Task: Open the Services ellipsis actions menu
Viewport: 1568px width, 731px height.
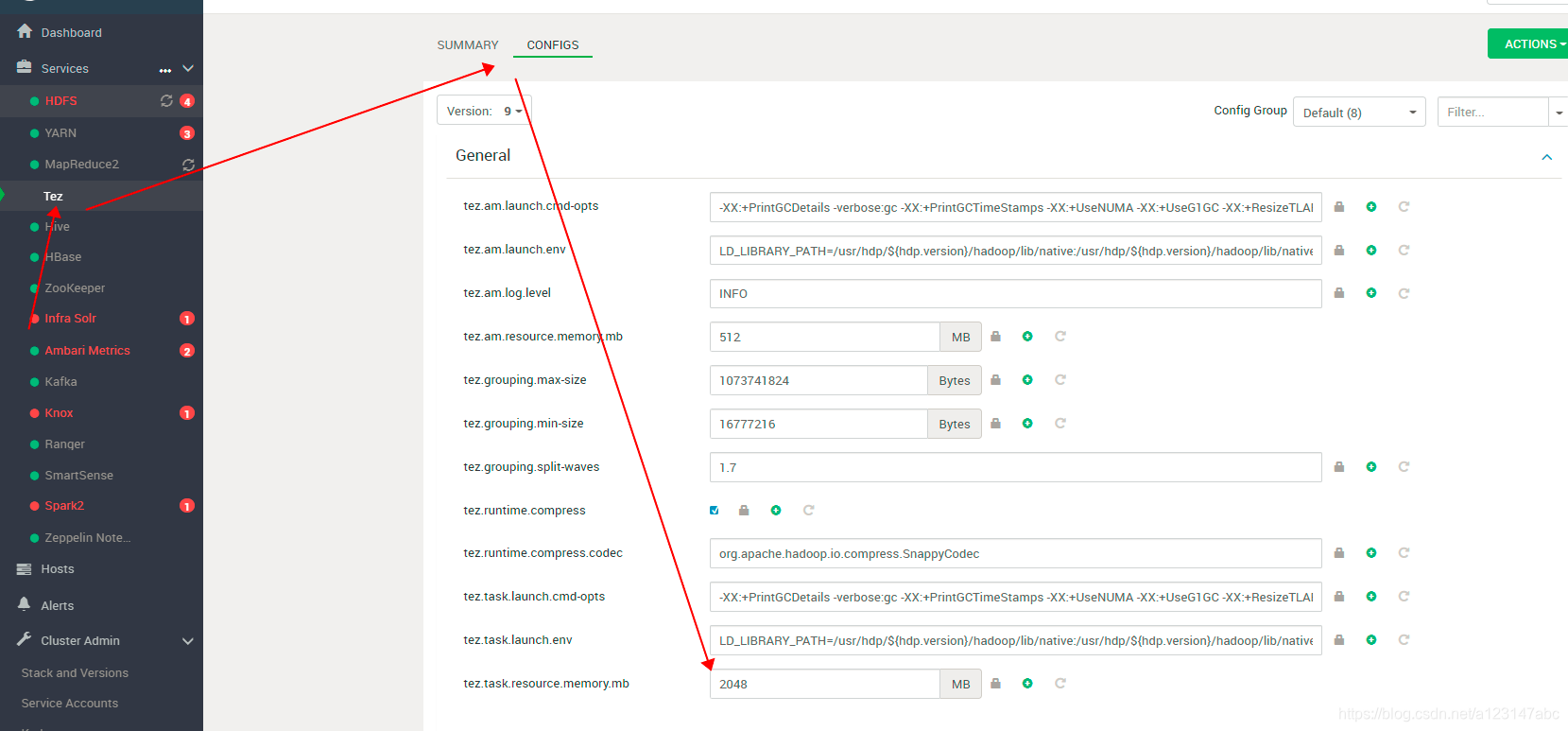Action: 165,70
